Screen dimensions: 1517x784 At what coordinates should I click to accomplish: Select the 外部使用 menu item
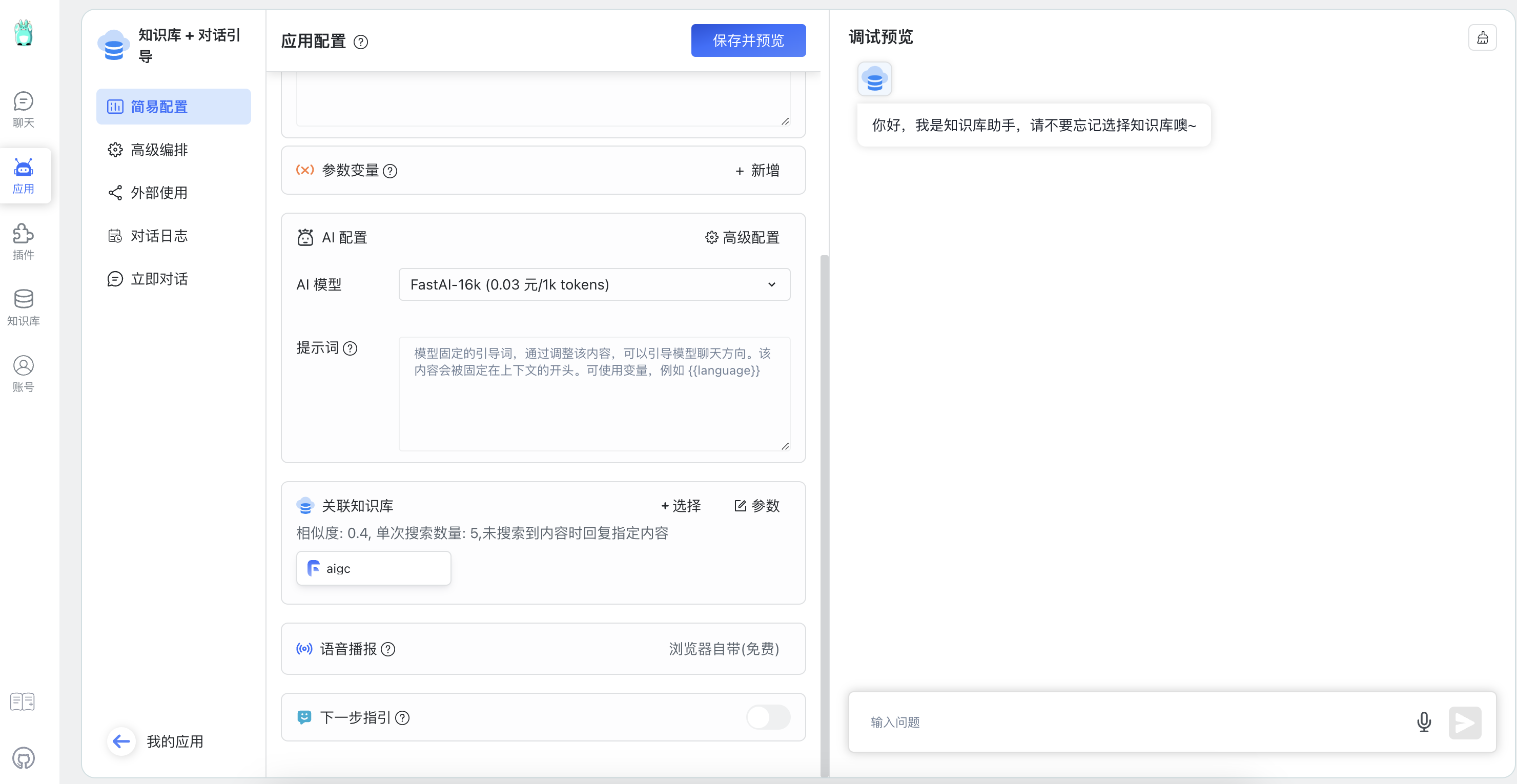173,193
